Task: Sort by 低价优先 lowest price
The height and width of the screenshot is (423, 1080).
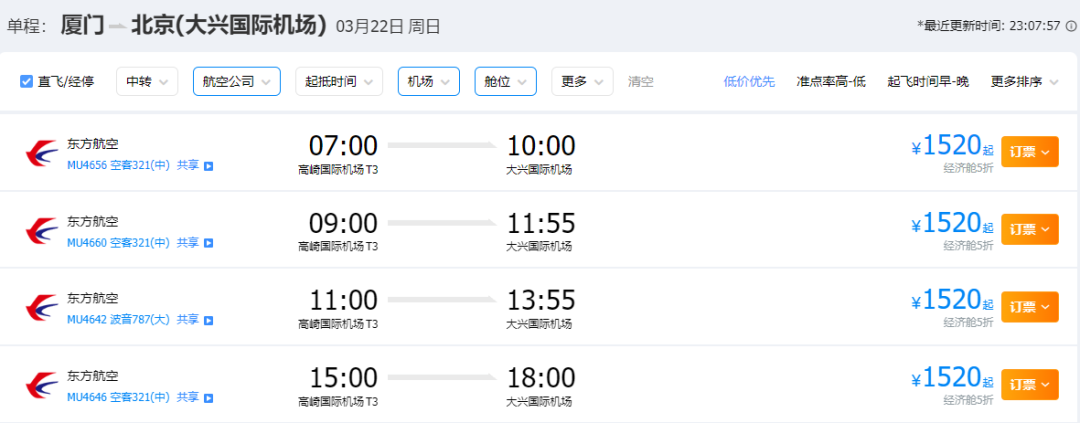Action: click(749, 82)
